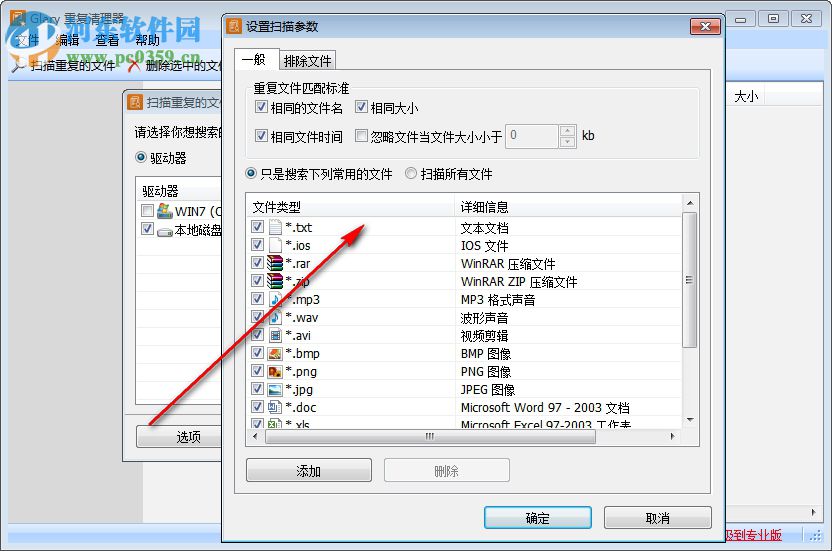
Task: Uncheck the *.txt file type checkbox
Action: 257,227
